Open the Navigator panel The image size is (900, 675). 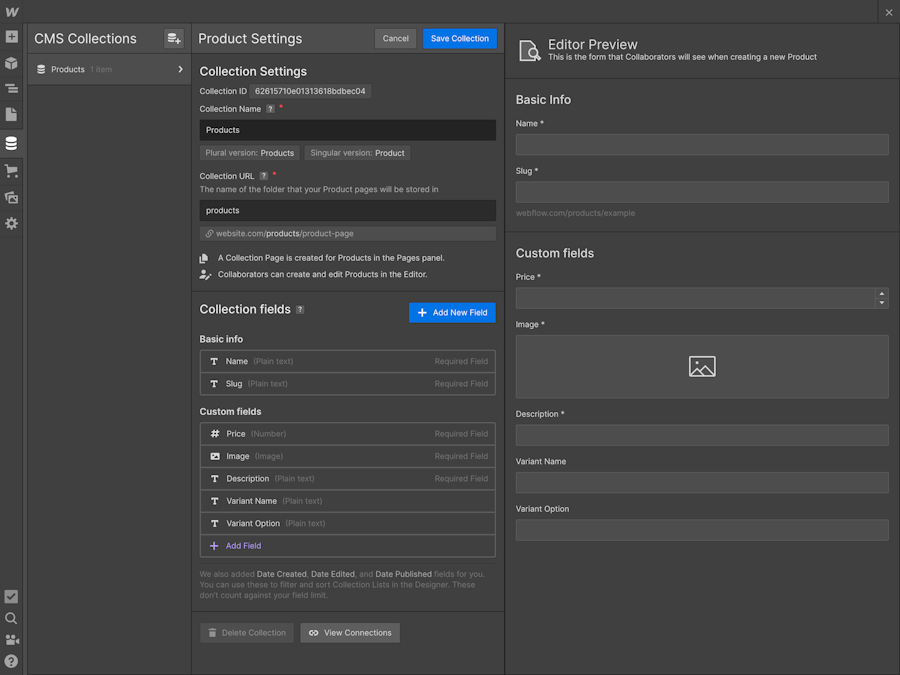12,89
